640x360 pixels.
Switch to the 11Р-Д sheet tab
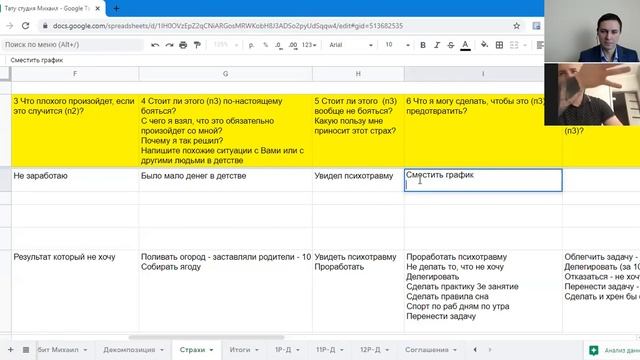pos(325,350)
